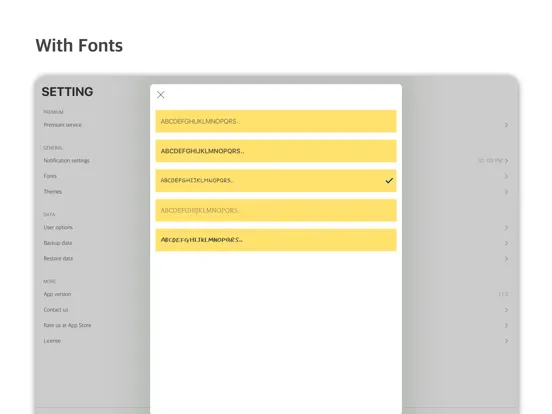Click chevron on the Backup data row
552x414 pixels.
(506, 243)
